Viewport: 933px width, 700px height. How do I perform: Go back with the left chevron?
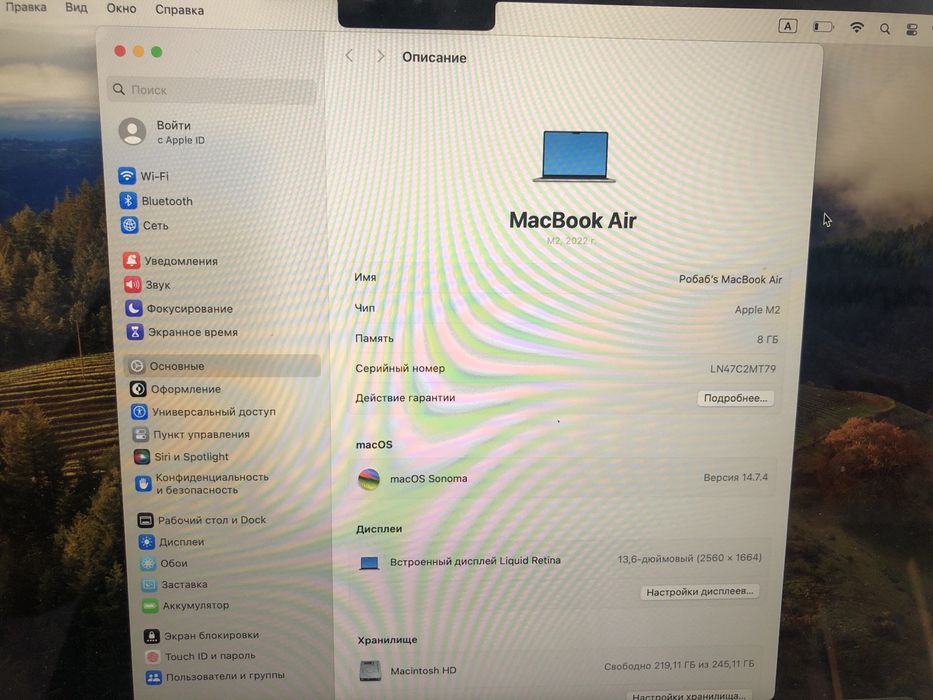click(349, 56)
